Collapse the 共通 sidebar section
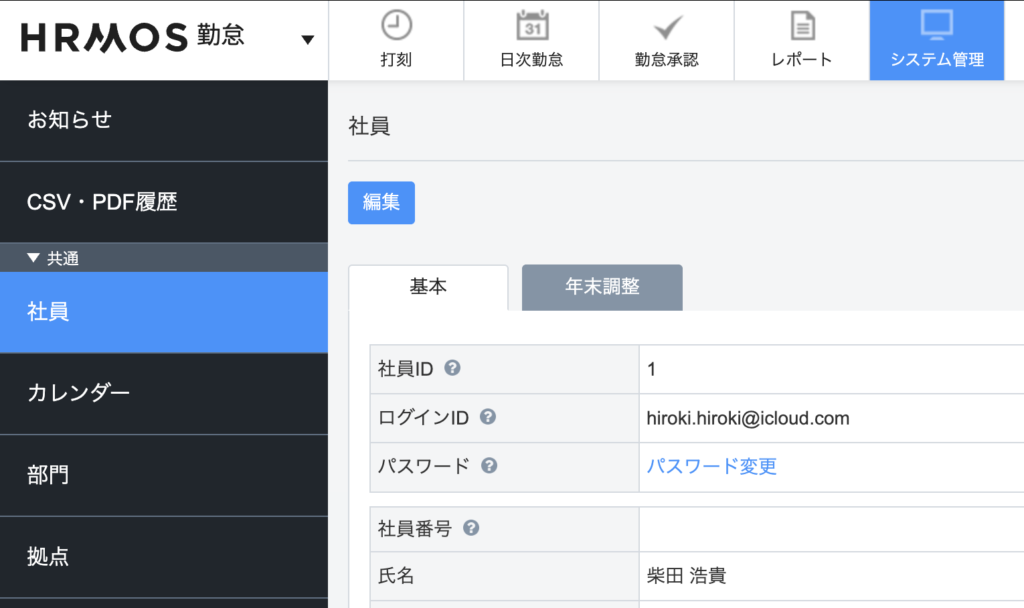Image resolution: width=1024 pixels, height=608 pixels. (34, 258)
